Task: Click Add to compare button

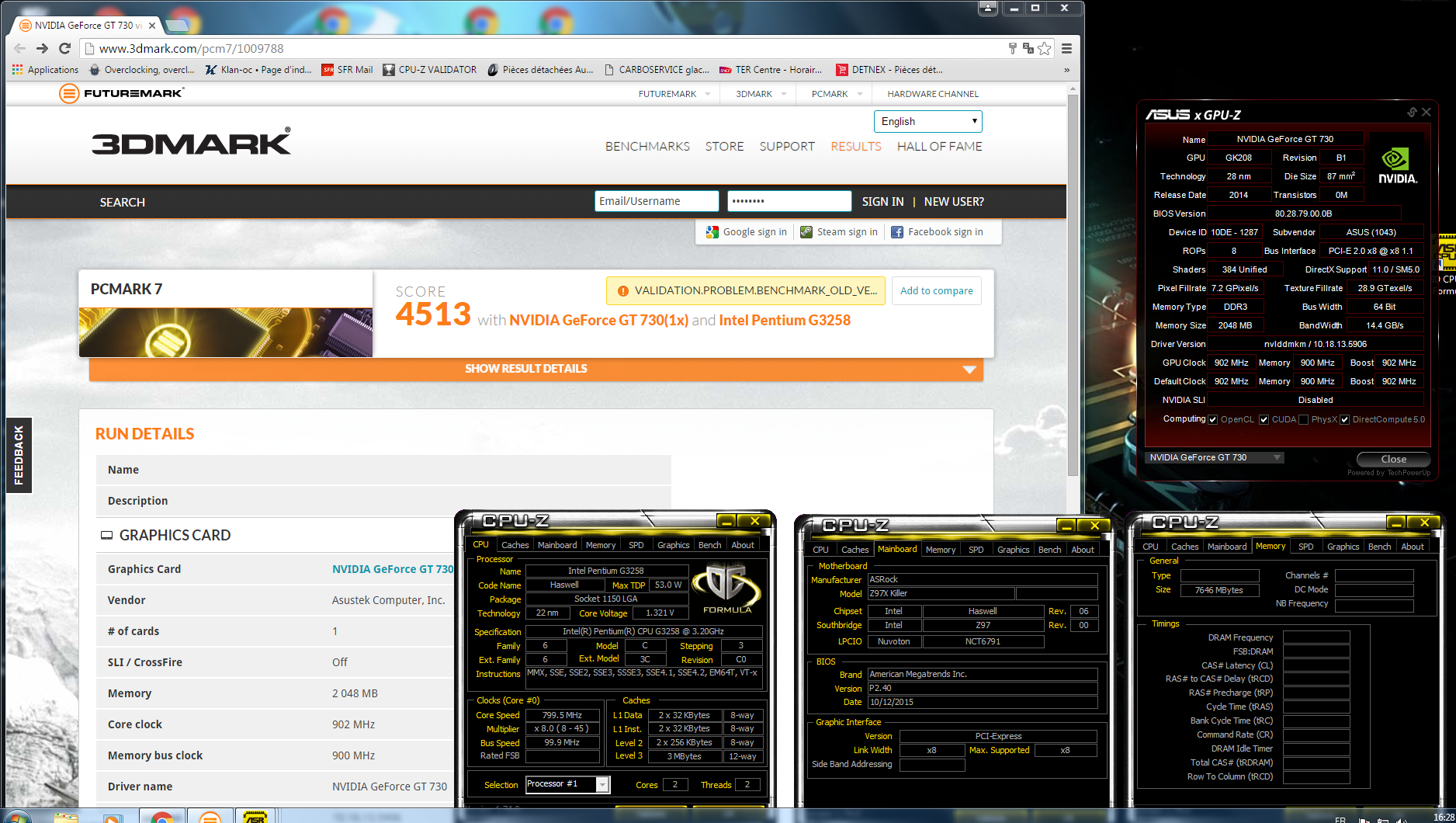Action: tap(936, 290)
